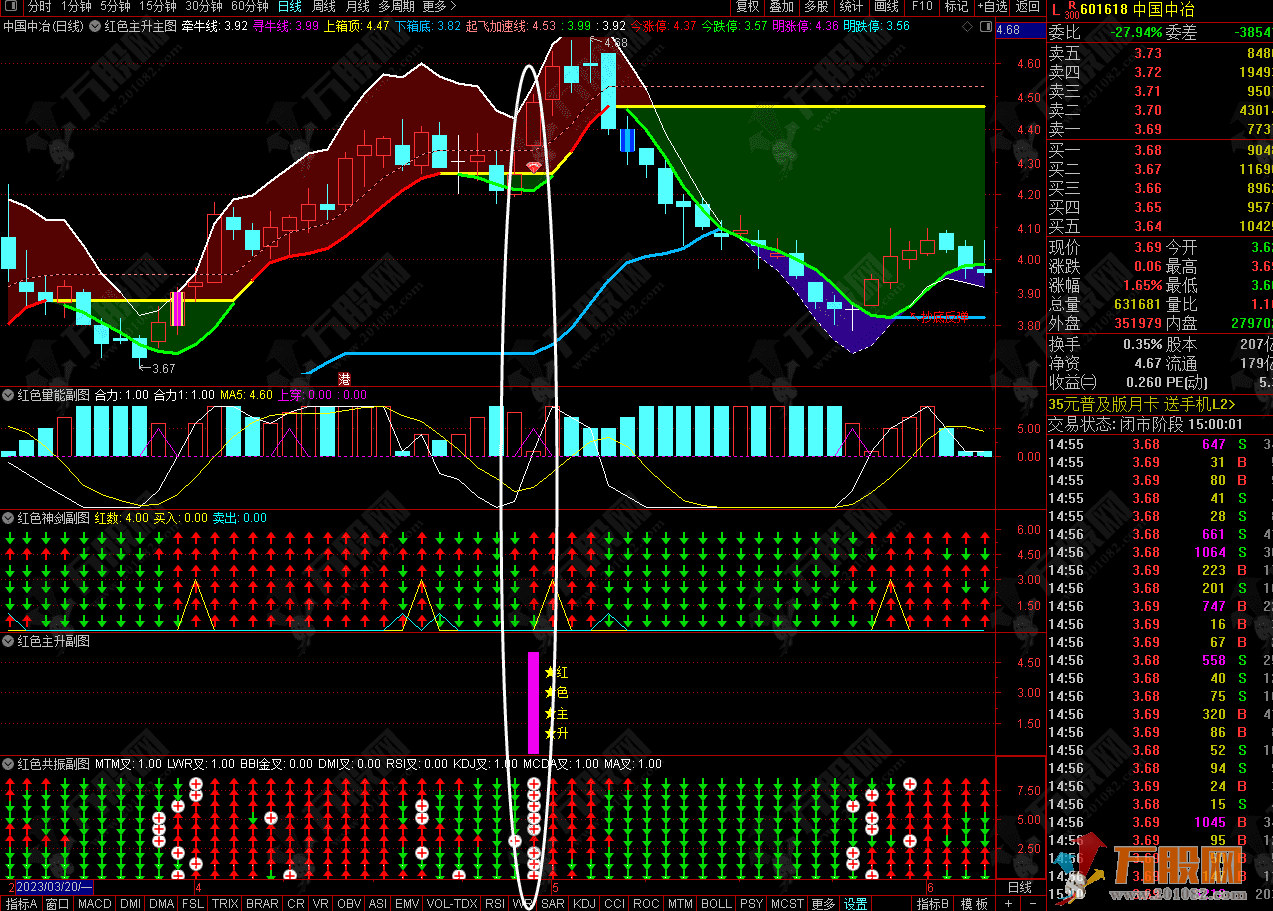Open the 复权 adjustment menu

(747, 6)
